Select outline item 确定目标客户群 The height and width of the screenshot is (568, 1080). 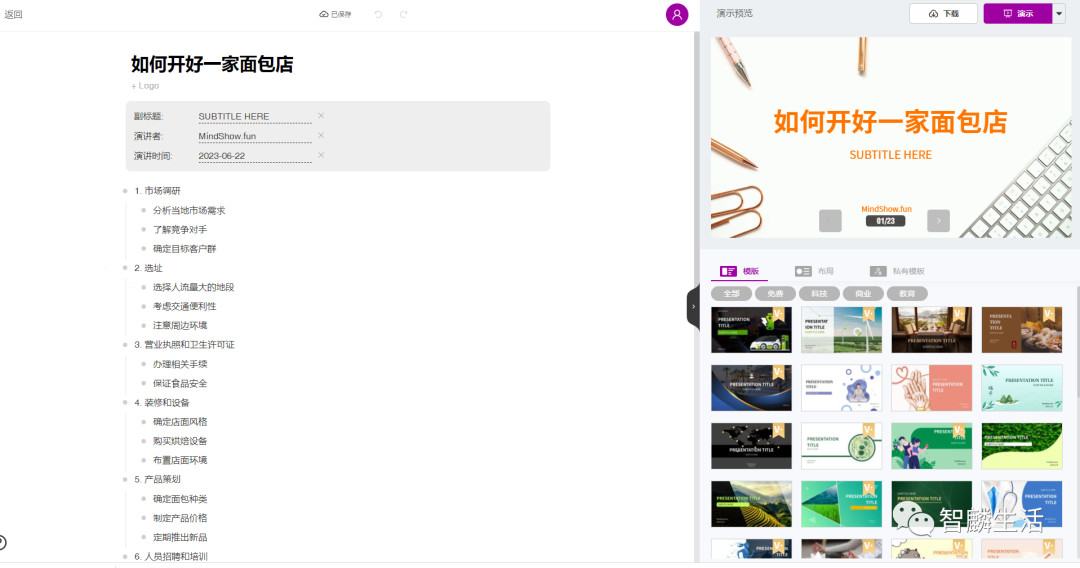pos(185,249)
